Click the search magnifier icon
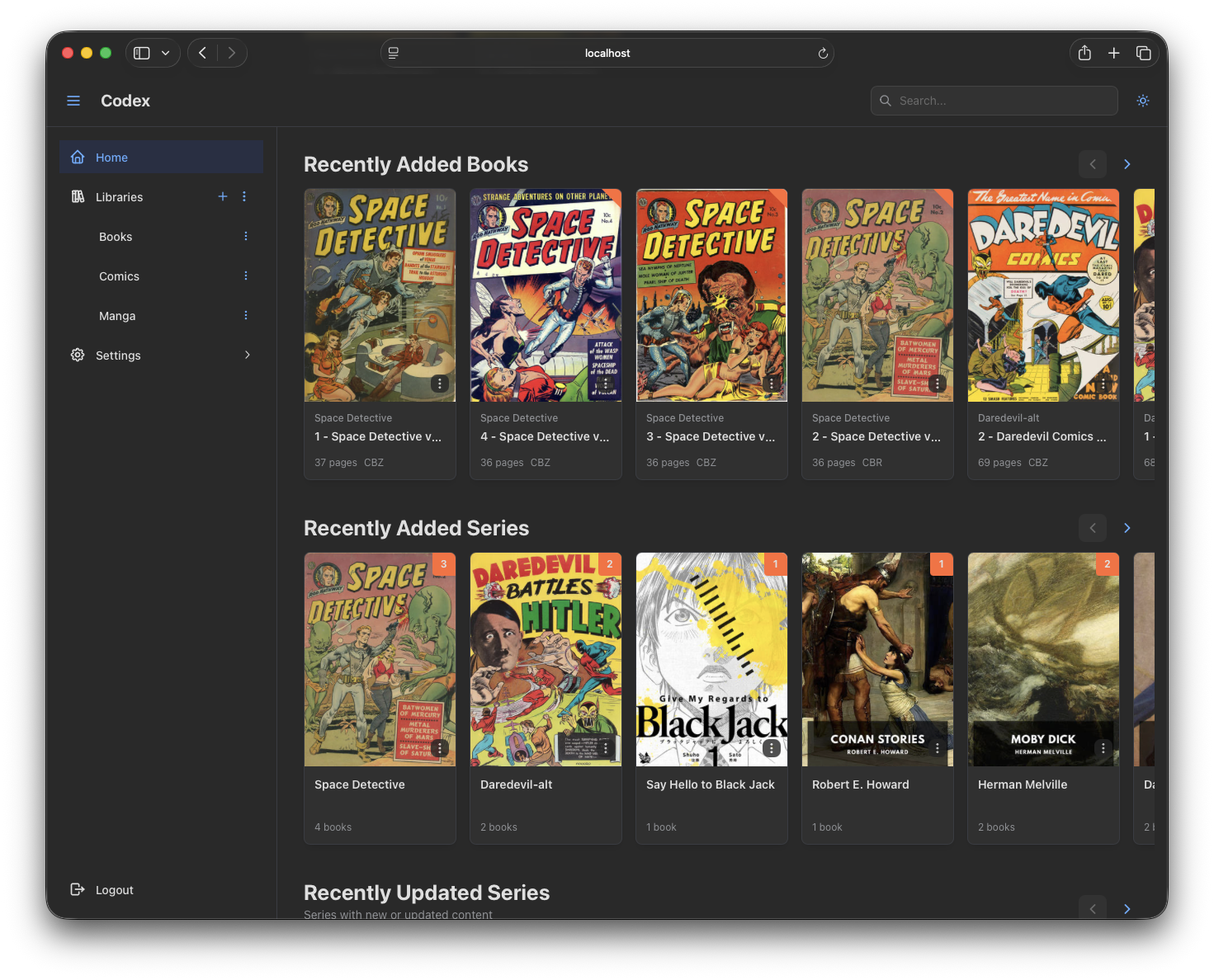 [886, 101]
